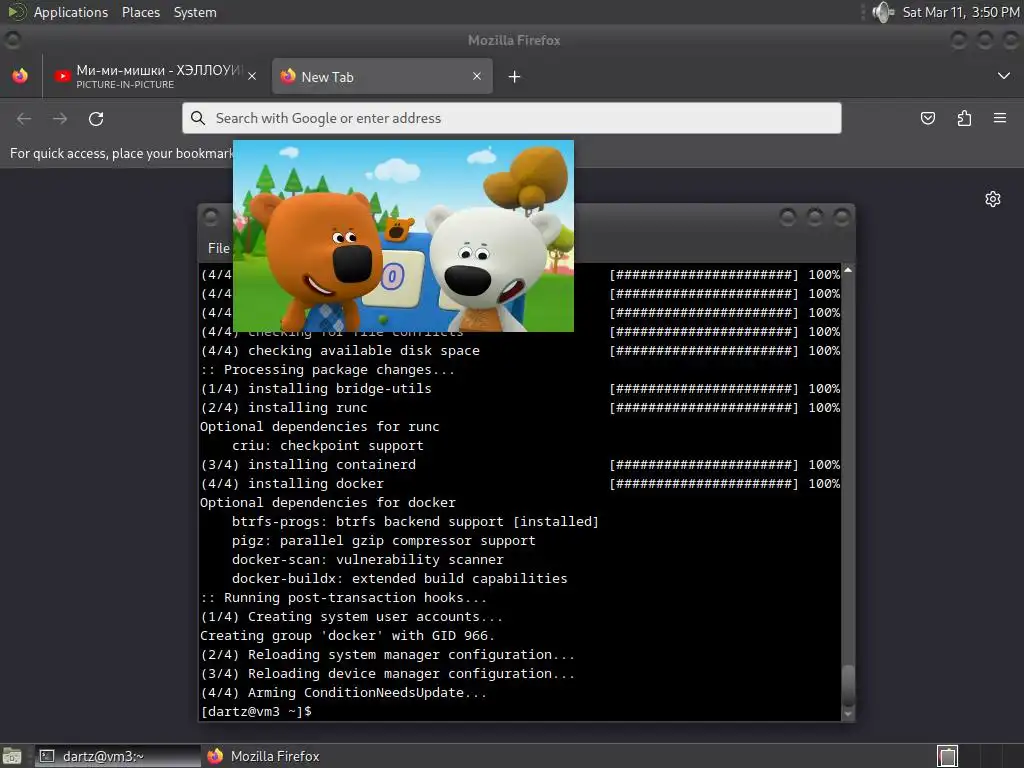Open the Firefox hamburger menu
This screenshot has height=768, width=1024.
1000,118
